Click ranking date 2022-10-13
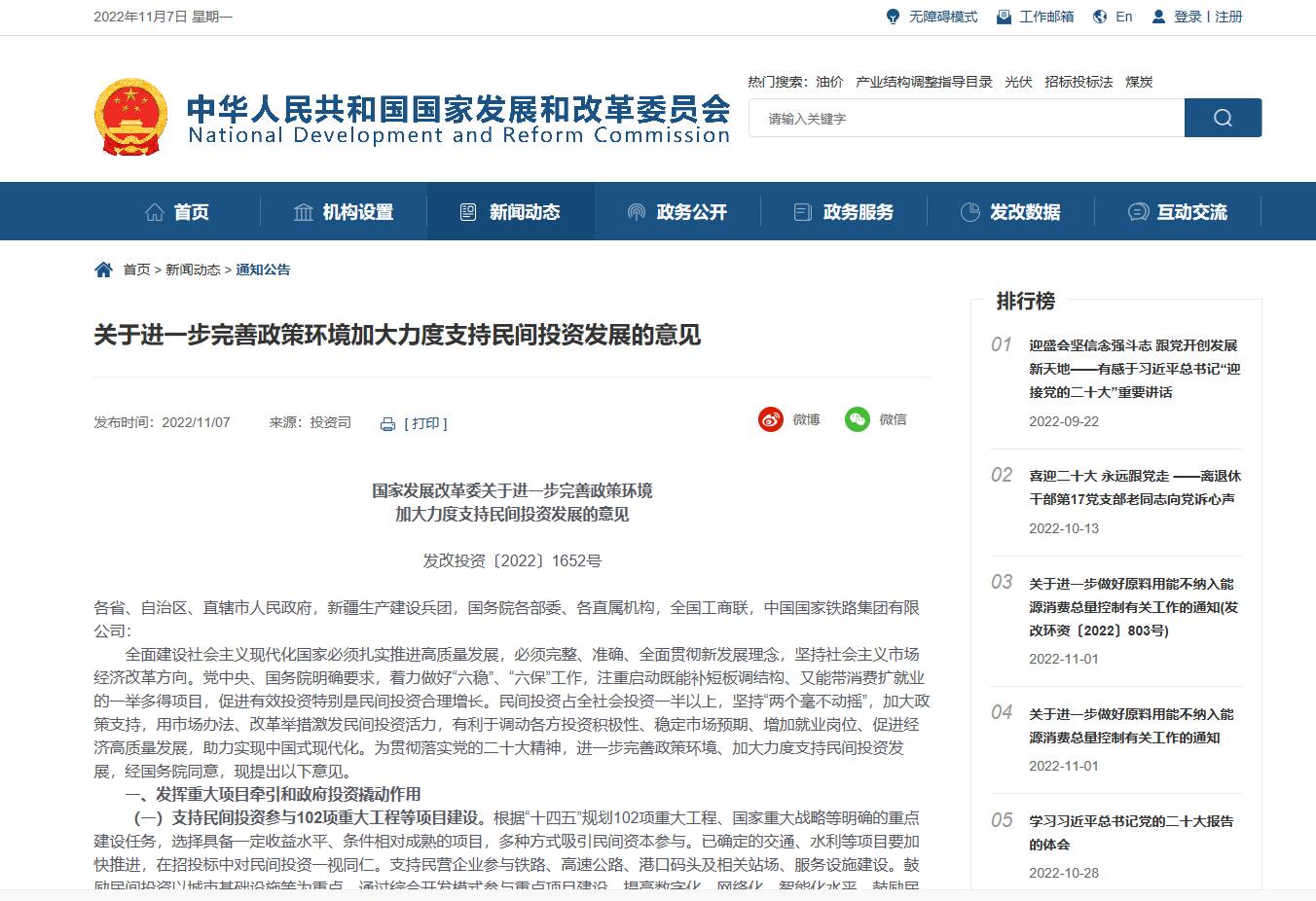The width and height of the screenshot is (1316, 901). pos(1064,528)
